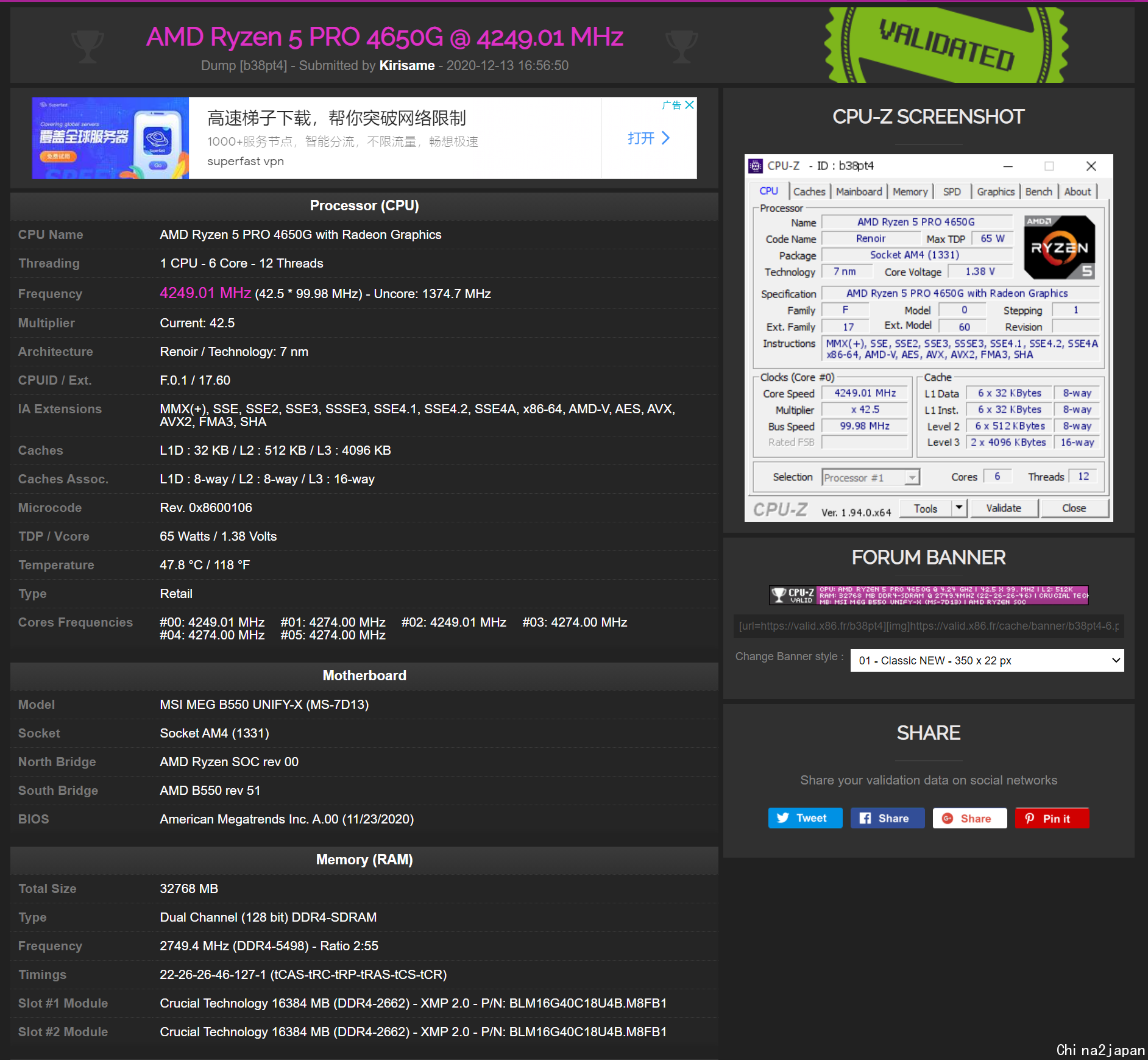Image resolution: width=1148 pixels, height=1060 pixels.
Task: Click the left trophy icon in header
Action: click(88, 47)
